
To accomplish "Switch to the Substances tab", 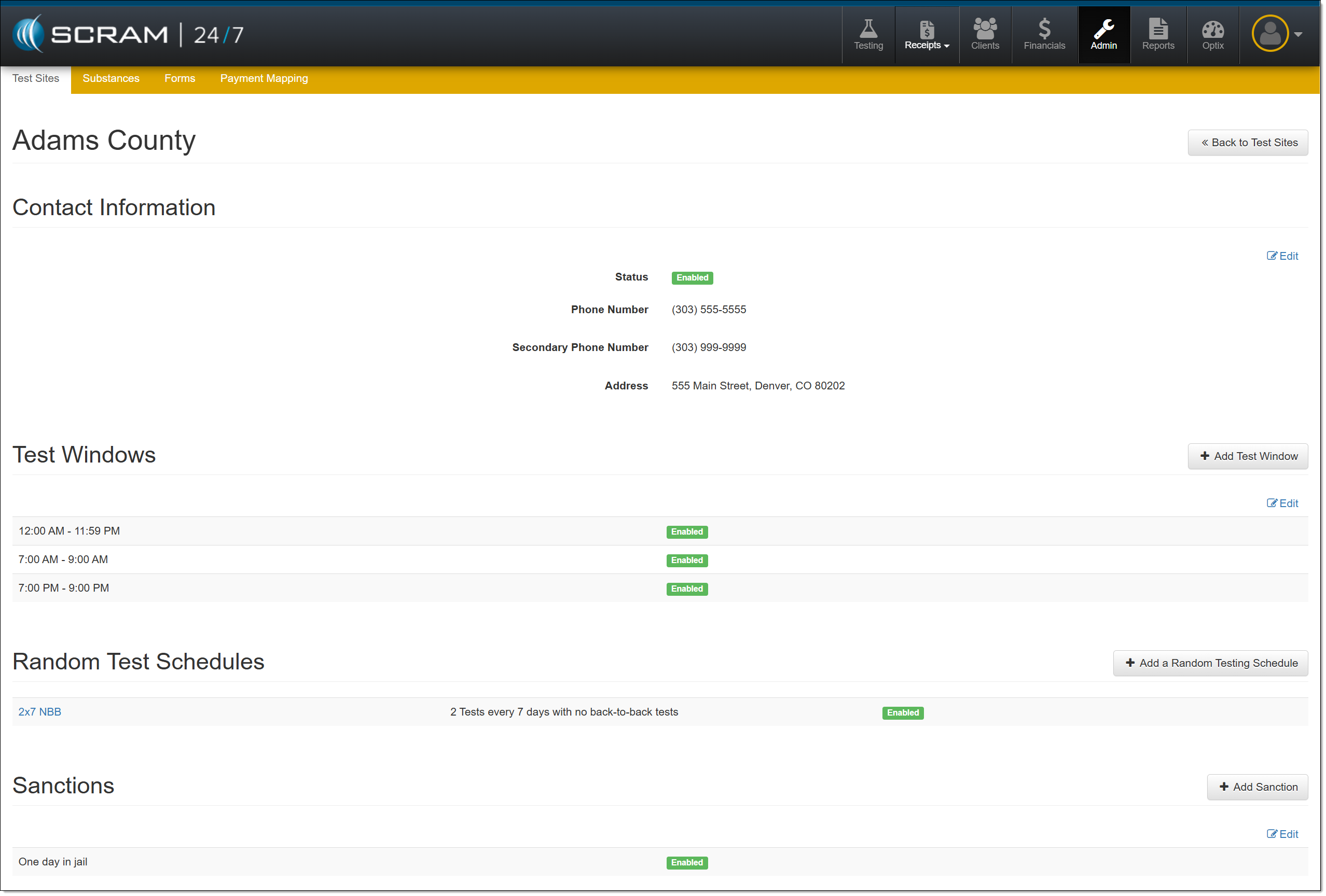I will pos(111,78).
